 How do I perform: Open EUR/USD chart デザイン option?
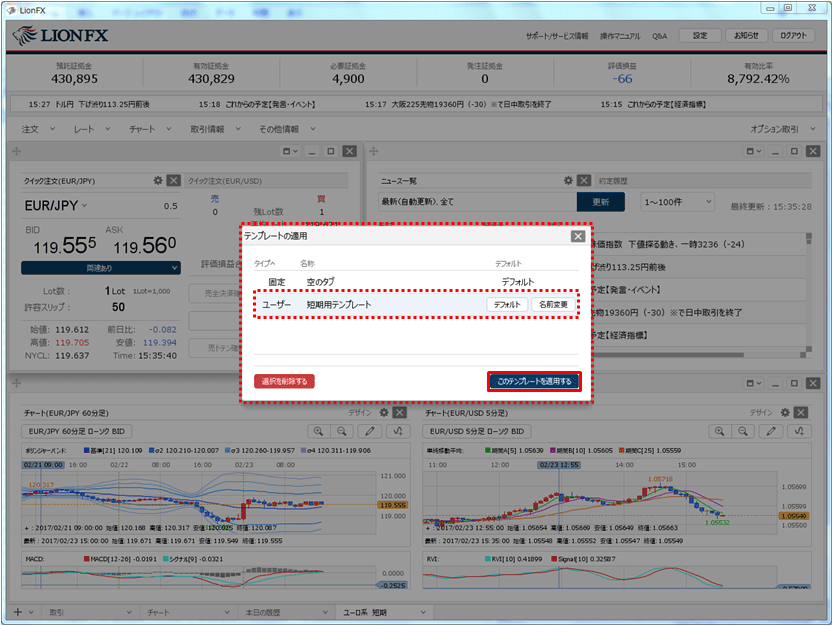pos(761,413)
